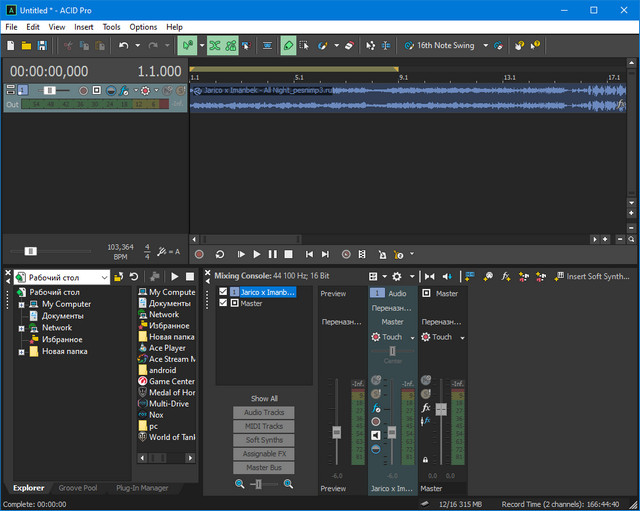Image resolution: width=640 pixels, height=511 pixels.
Task: Switch to the Groove Pool tab
Action: (x=78, y=488)
